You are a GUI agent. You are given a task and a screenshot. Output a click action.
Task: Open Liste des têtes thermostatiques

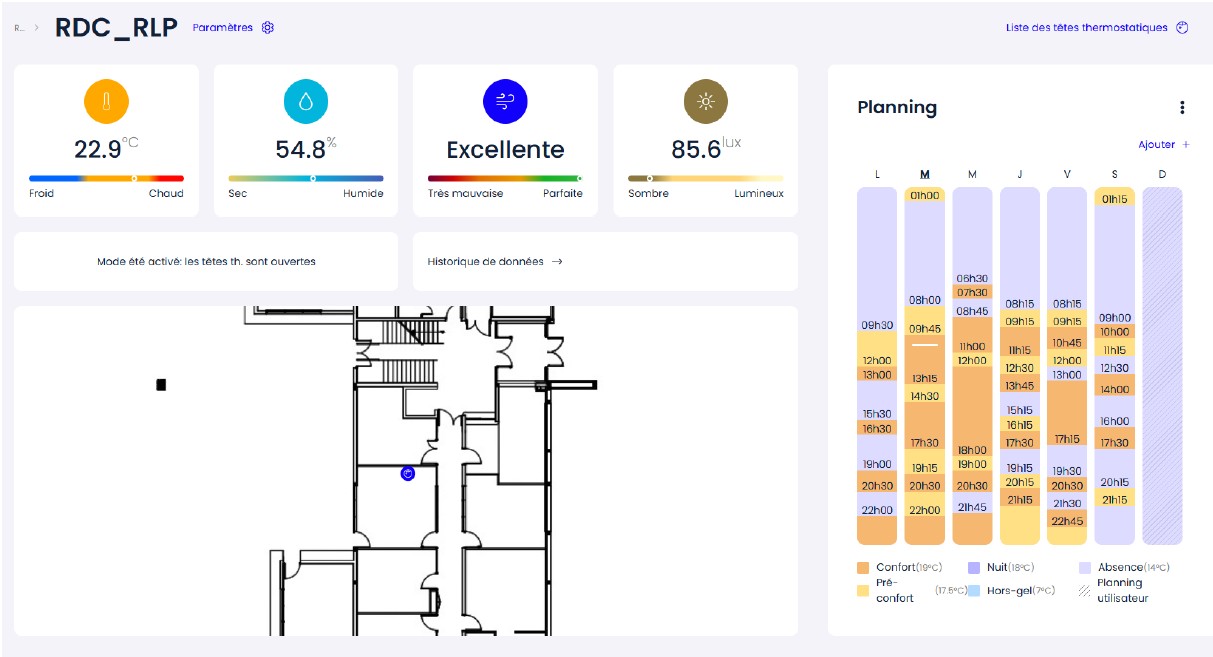pyautogui.click(x=1086, y=28)
